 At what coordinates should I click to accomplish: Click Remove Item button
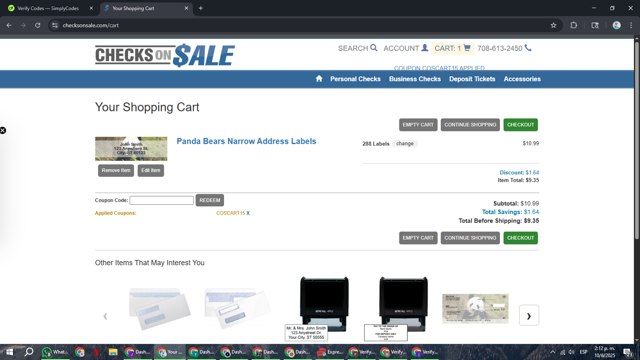pyautogui.click(x=116, y=170)
